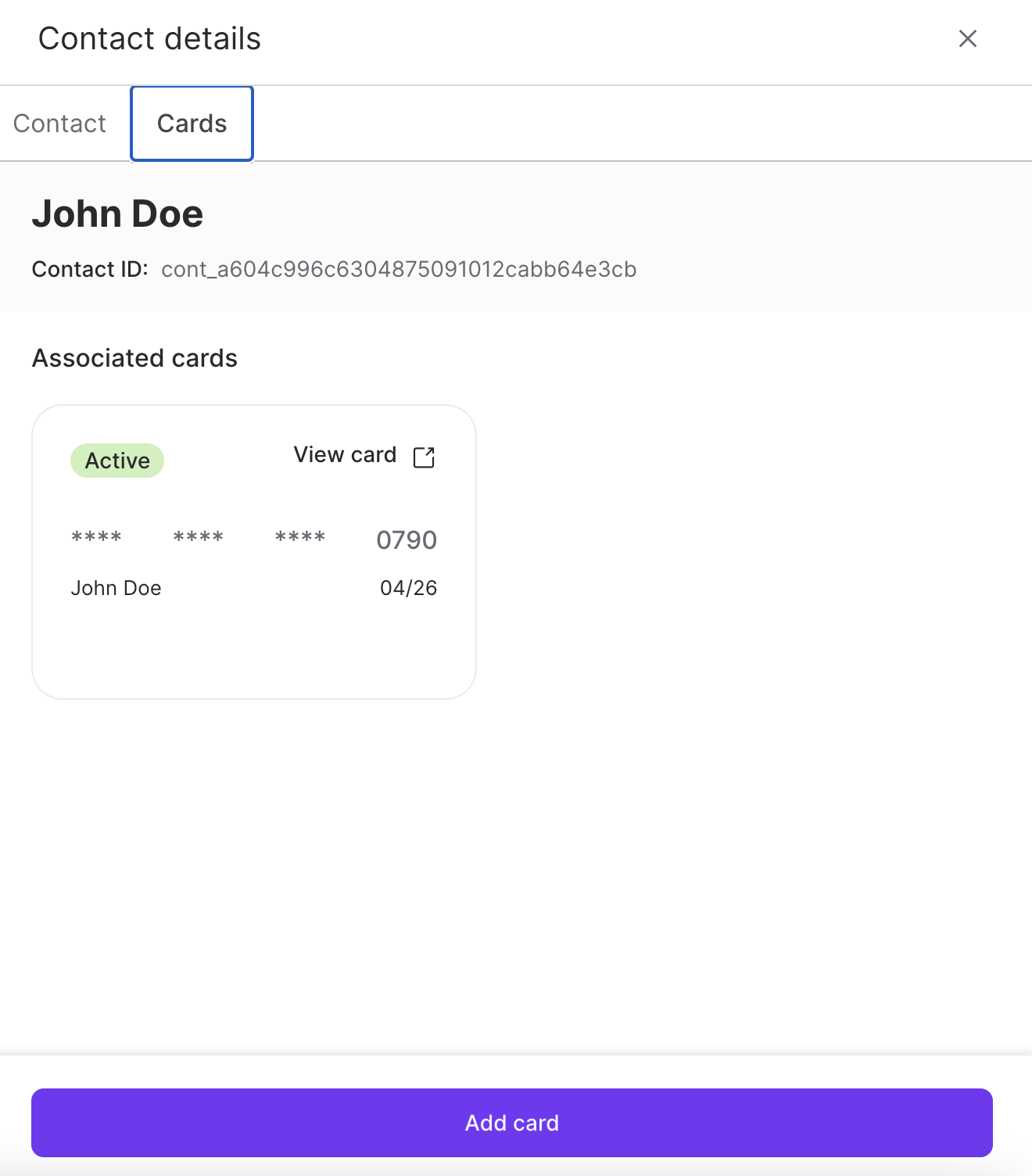
Task: Click the third masked card number group
Action: tap(300, 538)
